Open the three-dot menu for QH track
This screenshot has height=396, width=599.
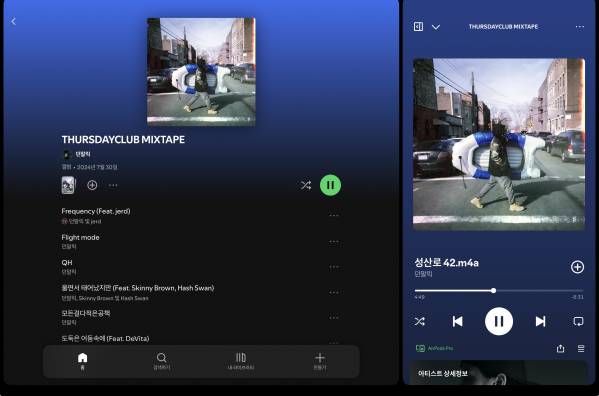point(334,267)
